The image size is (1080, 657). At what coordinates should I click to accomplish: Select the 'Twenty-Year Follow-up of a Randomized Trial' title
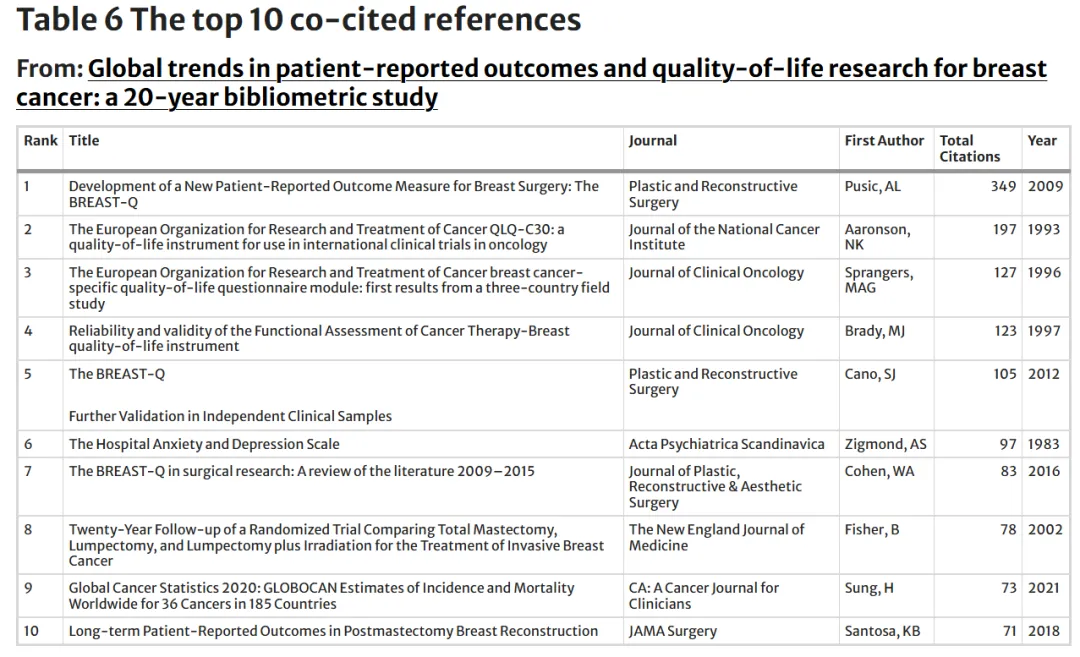pyautogui.click(x=336, y=545)
